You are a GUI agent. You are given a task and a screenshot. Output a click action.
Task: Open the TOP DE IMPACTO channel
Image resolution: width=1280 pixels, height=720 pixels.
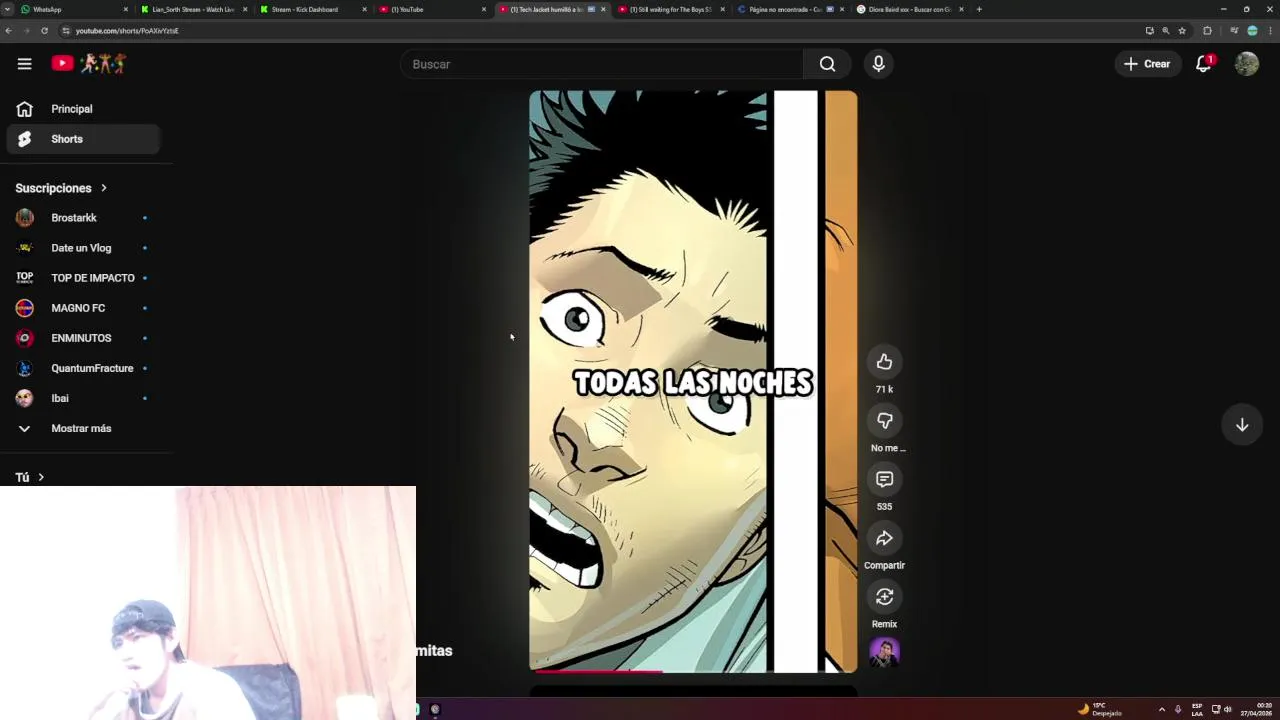click(x=84, y=278)
